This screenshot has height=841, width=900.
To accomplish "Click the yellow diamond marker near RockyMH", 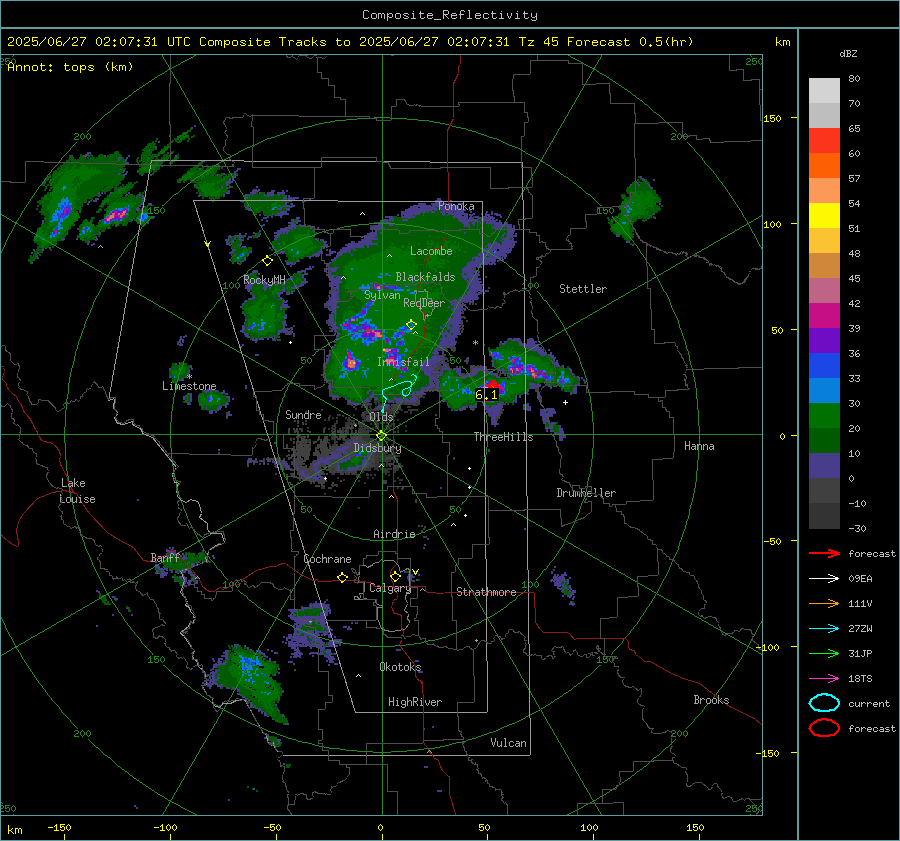I will [267, 261].
